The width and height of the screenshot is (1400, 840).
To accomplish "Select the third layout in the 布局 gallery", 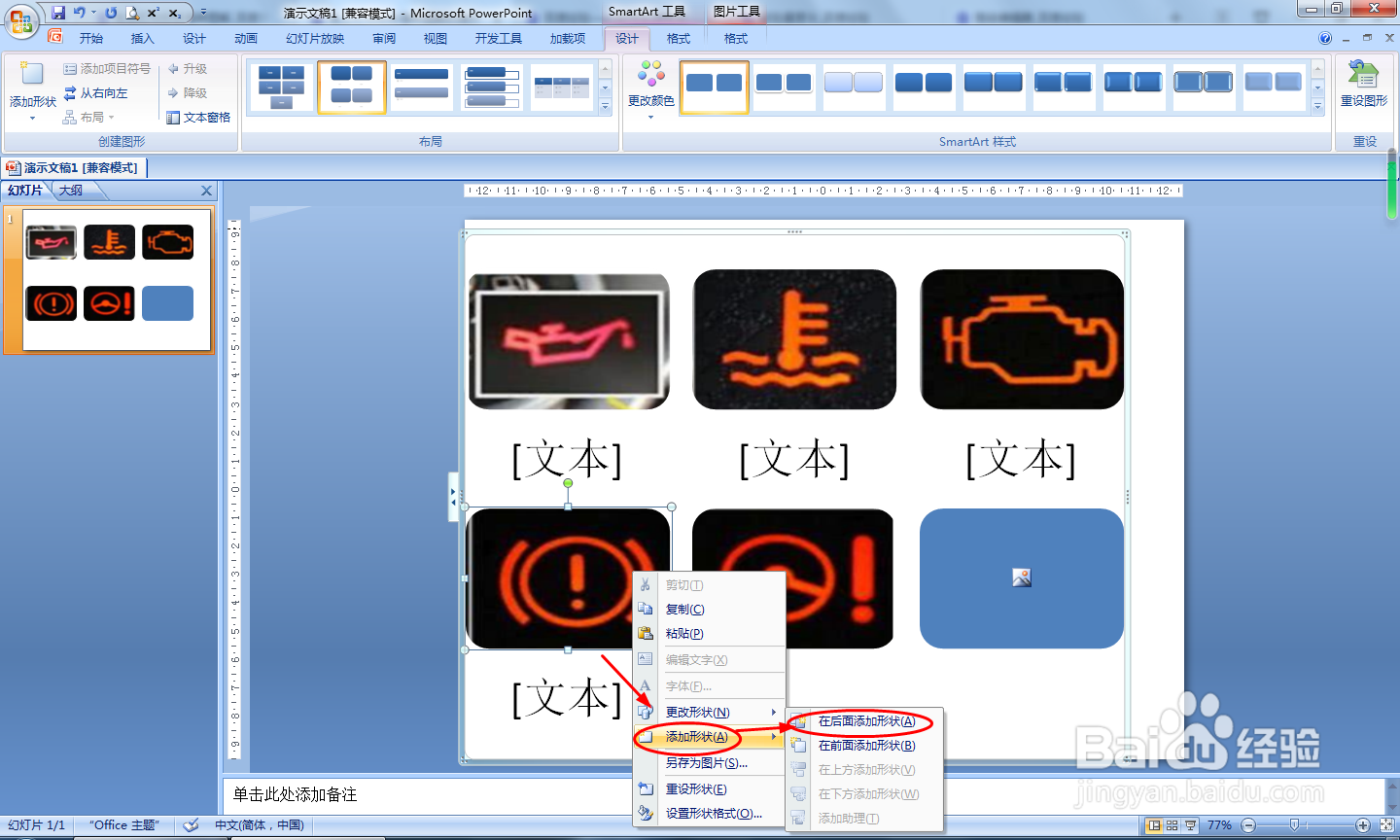I will pos(422,87).
